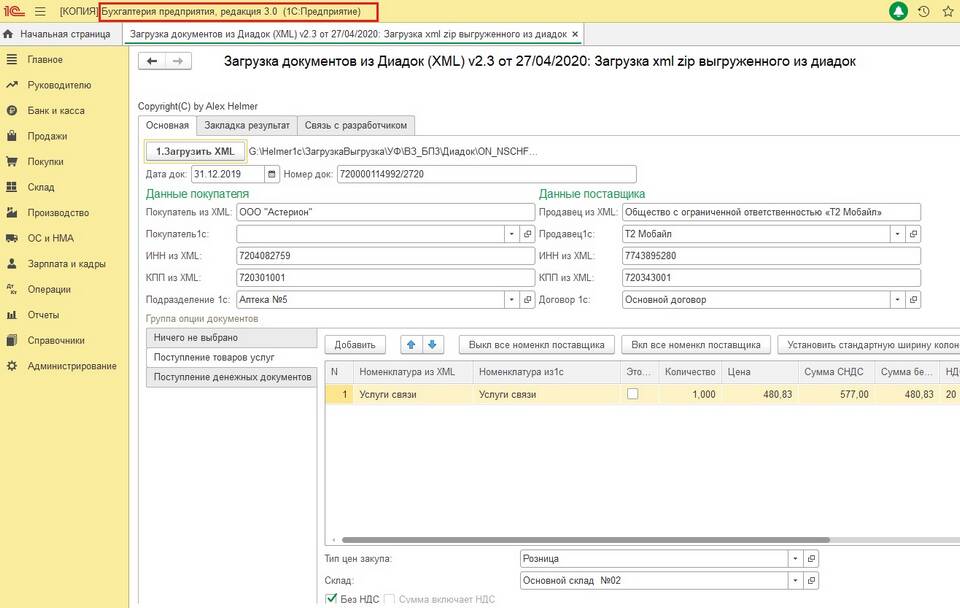Click Выкл все номенкл поставщика
The width and height of the screenshot is (960, 608).
click(x=536, y=345)
